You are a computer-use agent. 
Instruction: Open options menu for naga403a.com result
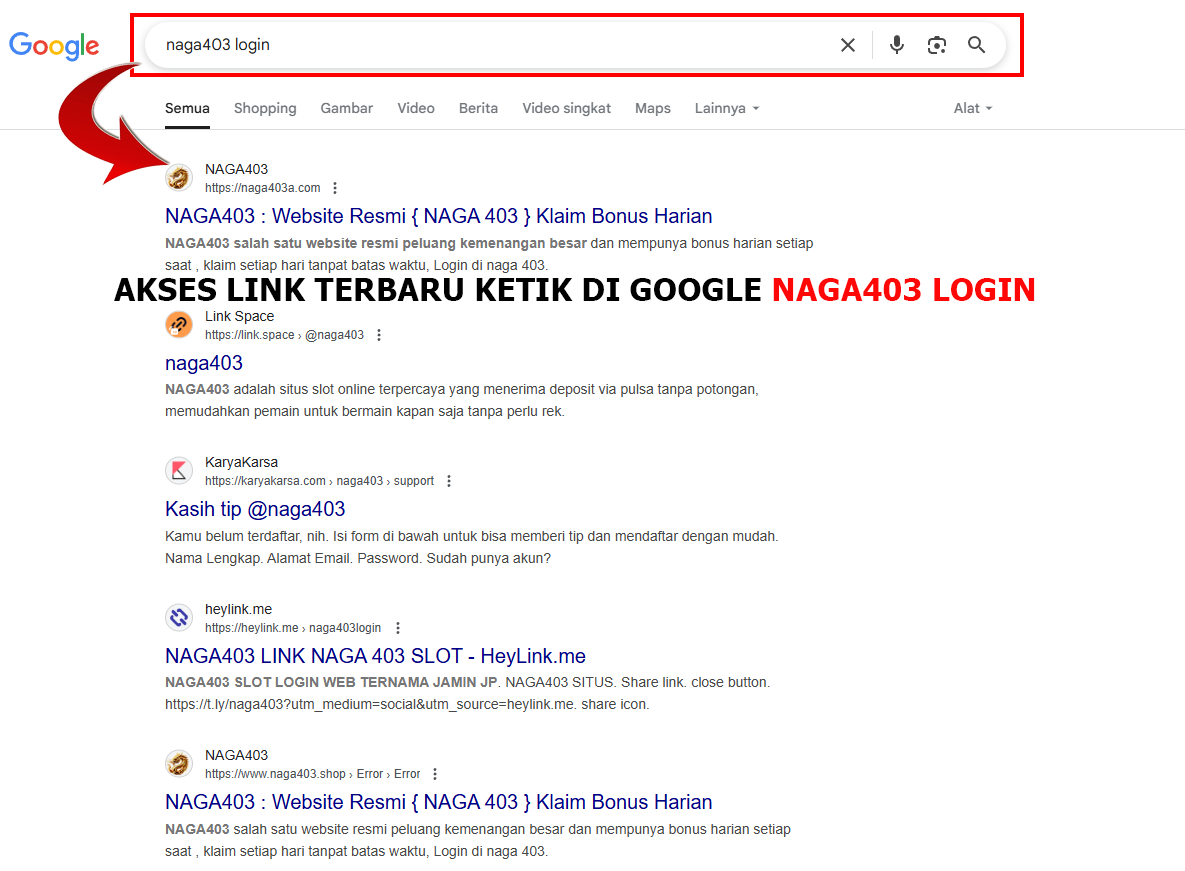point(335,188)
